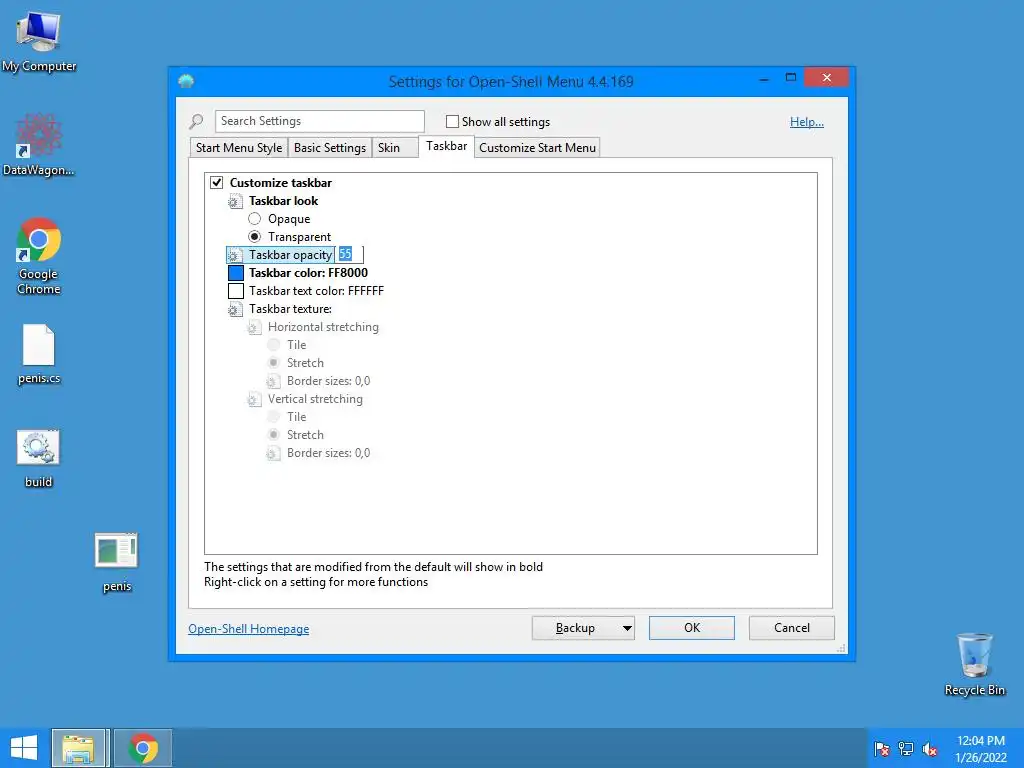The height and width of the screenshot is (768, 1024).
Task: Select the Transparent radio button
Action: [x=255, y=236]
